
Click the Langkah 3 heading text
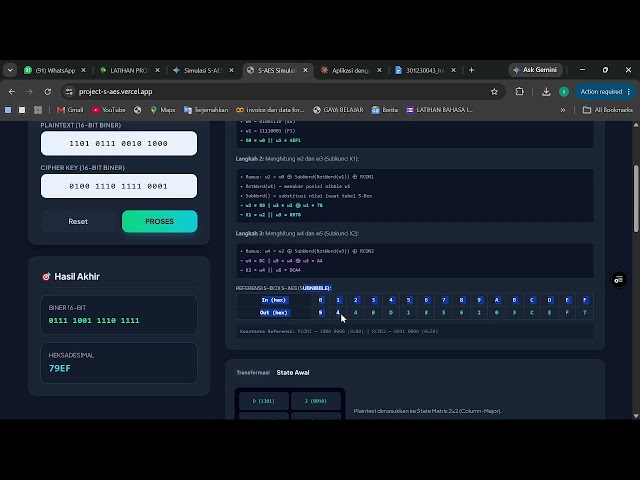coord(297,233)
